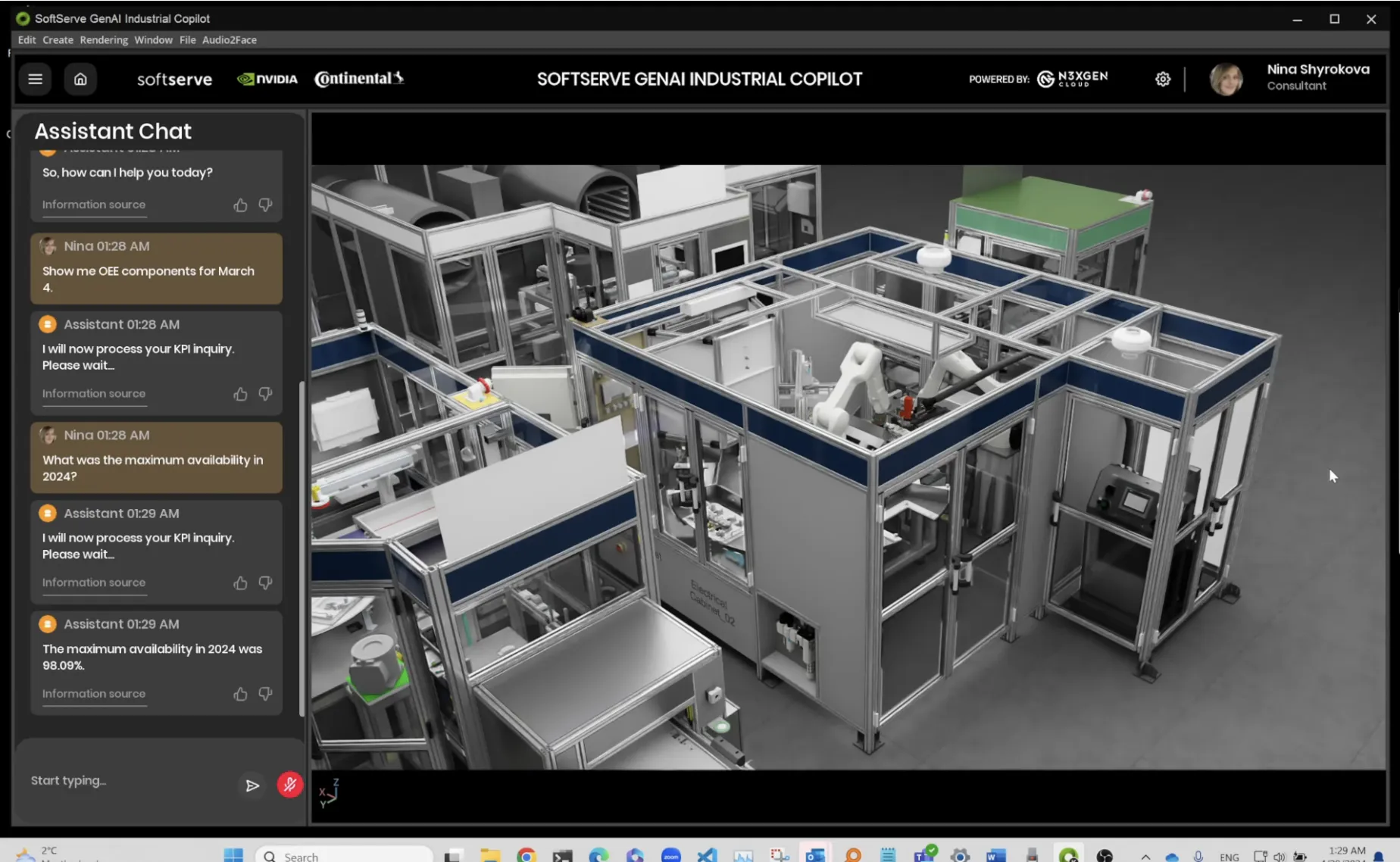Show hidden system tray icons
The height and width of the screenshot is (862, 1400).
pyautogui.click(x=1145, y=857)
